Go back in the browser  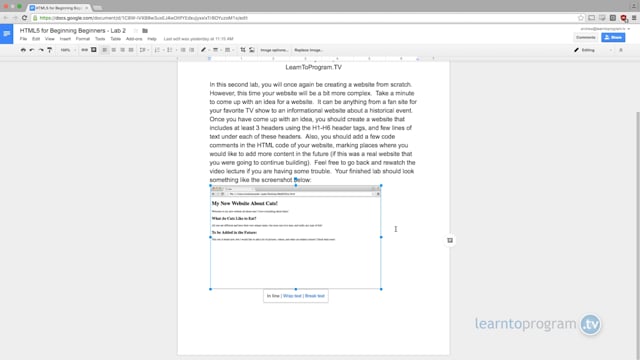point(6,18)
